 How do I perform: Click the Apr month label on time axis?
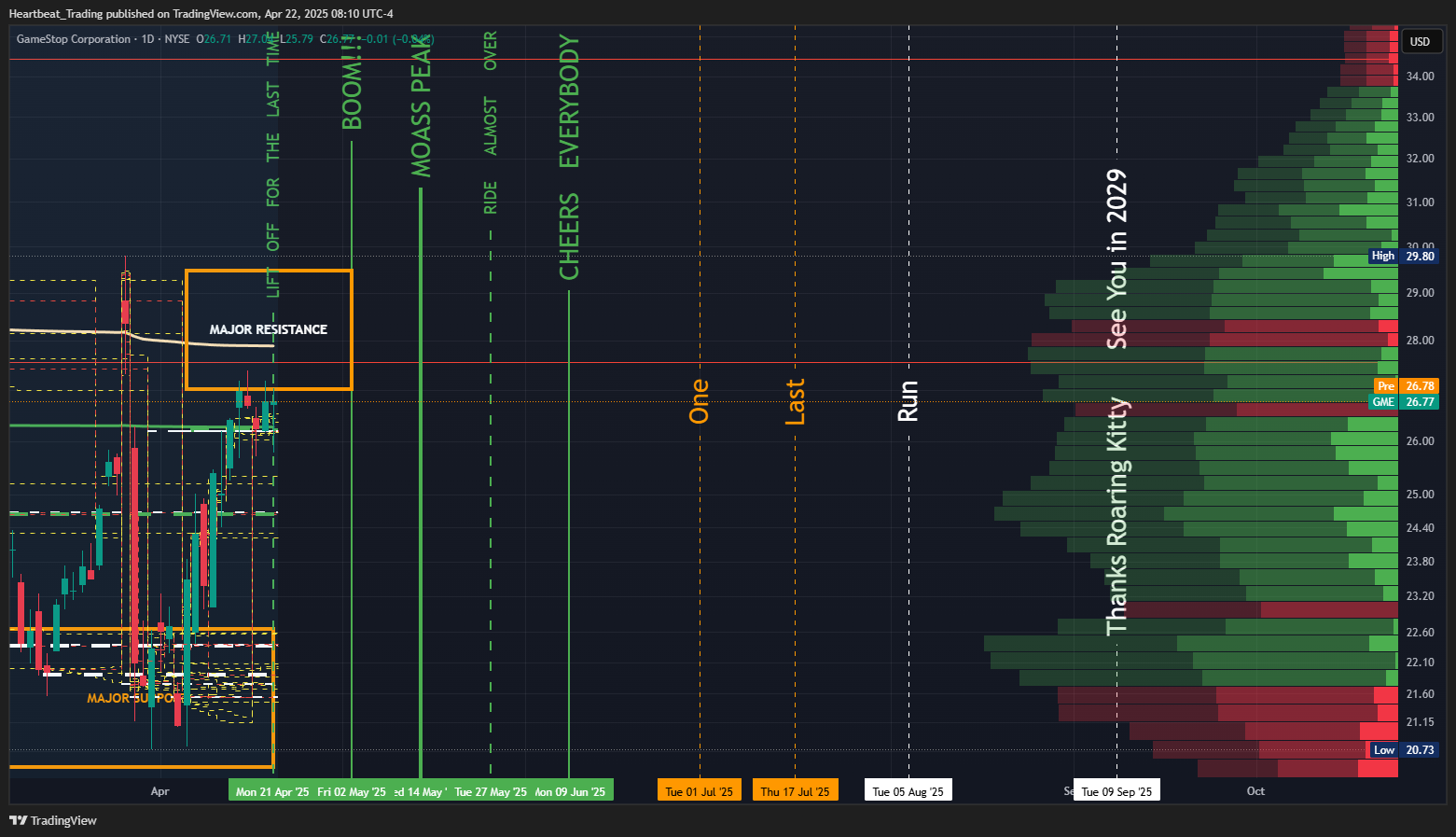click(x=160, y=791)
